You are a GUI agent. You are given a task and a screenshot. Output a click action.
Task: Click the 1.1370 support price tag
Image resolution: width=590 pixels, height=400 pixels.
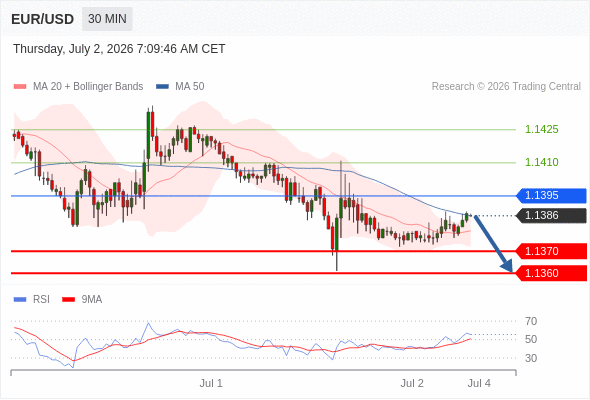(552, 251)
